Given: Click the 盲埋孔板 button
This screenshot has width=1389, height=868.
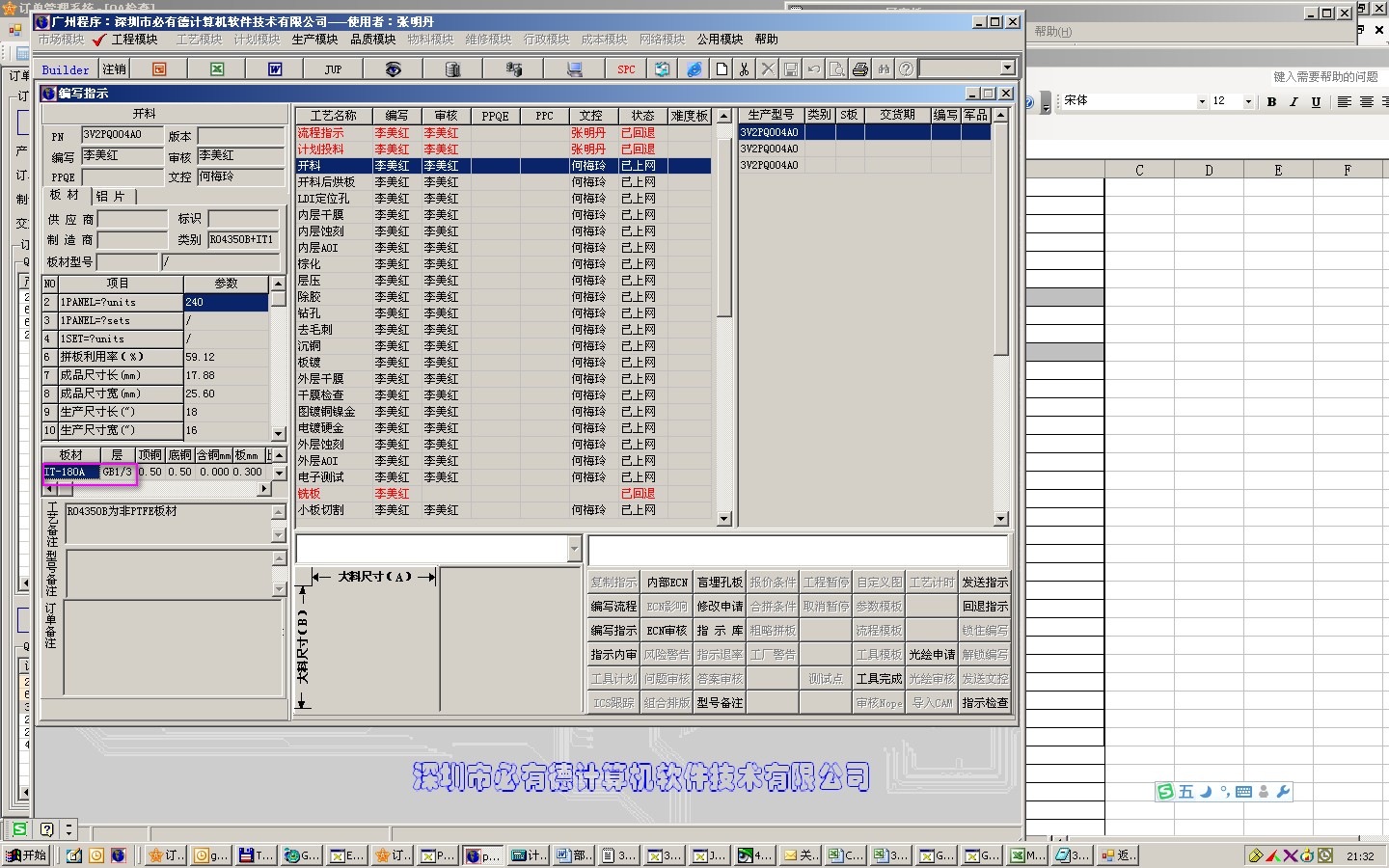Looking at the screenshot, I should click(720, 583).
